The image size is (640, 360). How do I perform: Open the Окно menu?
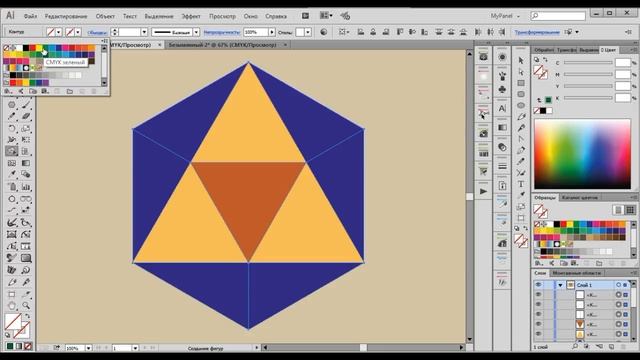(251, 16)
